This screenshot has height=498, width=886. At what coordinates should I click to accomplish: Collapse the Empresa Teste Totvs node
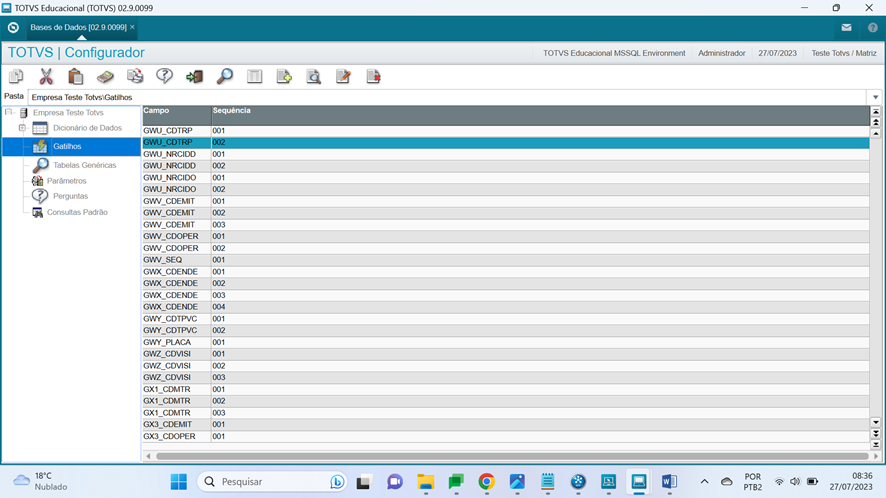[8, 112]
